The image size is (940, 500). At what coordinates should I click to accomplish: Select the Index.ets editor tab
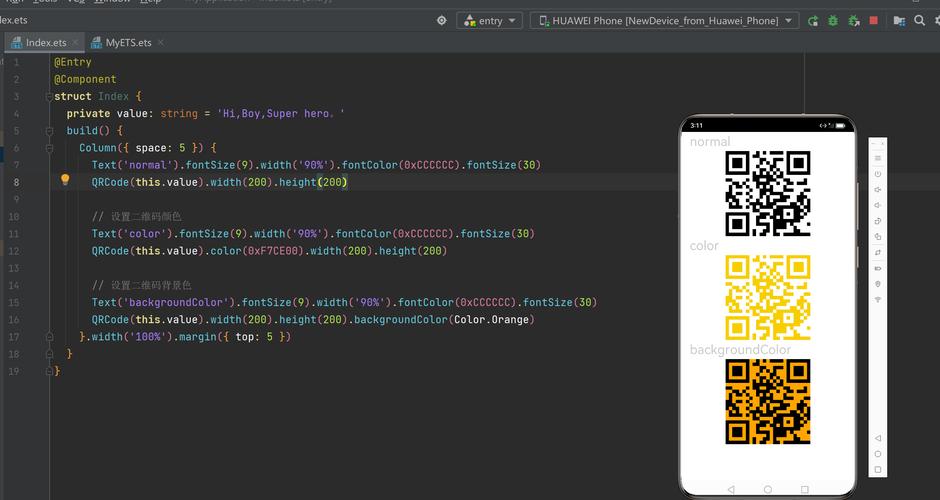pos(44,43)
